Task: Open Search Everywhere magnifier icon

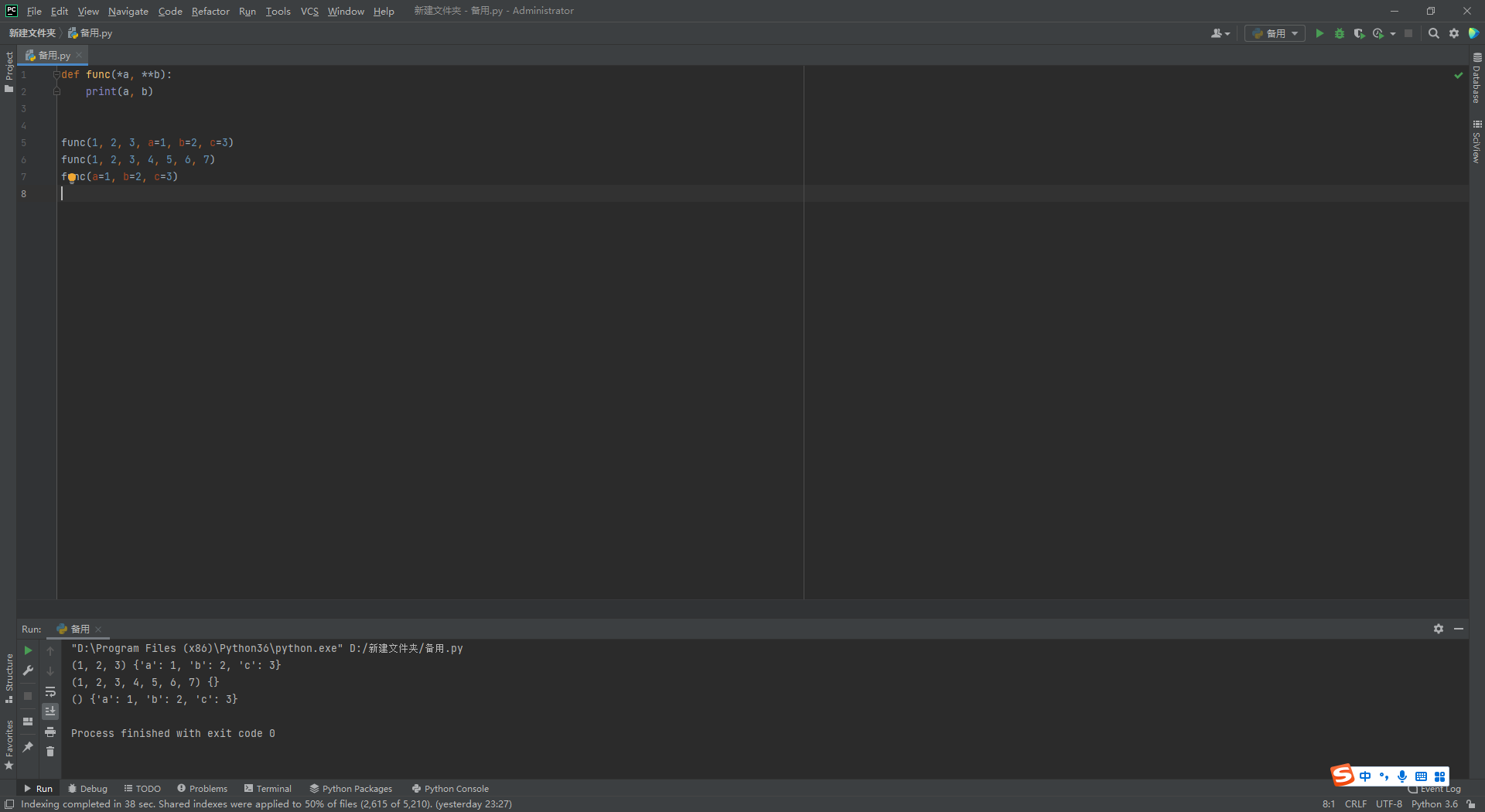Action: click(1434, 33)
